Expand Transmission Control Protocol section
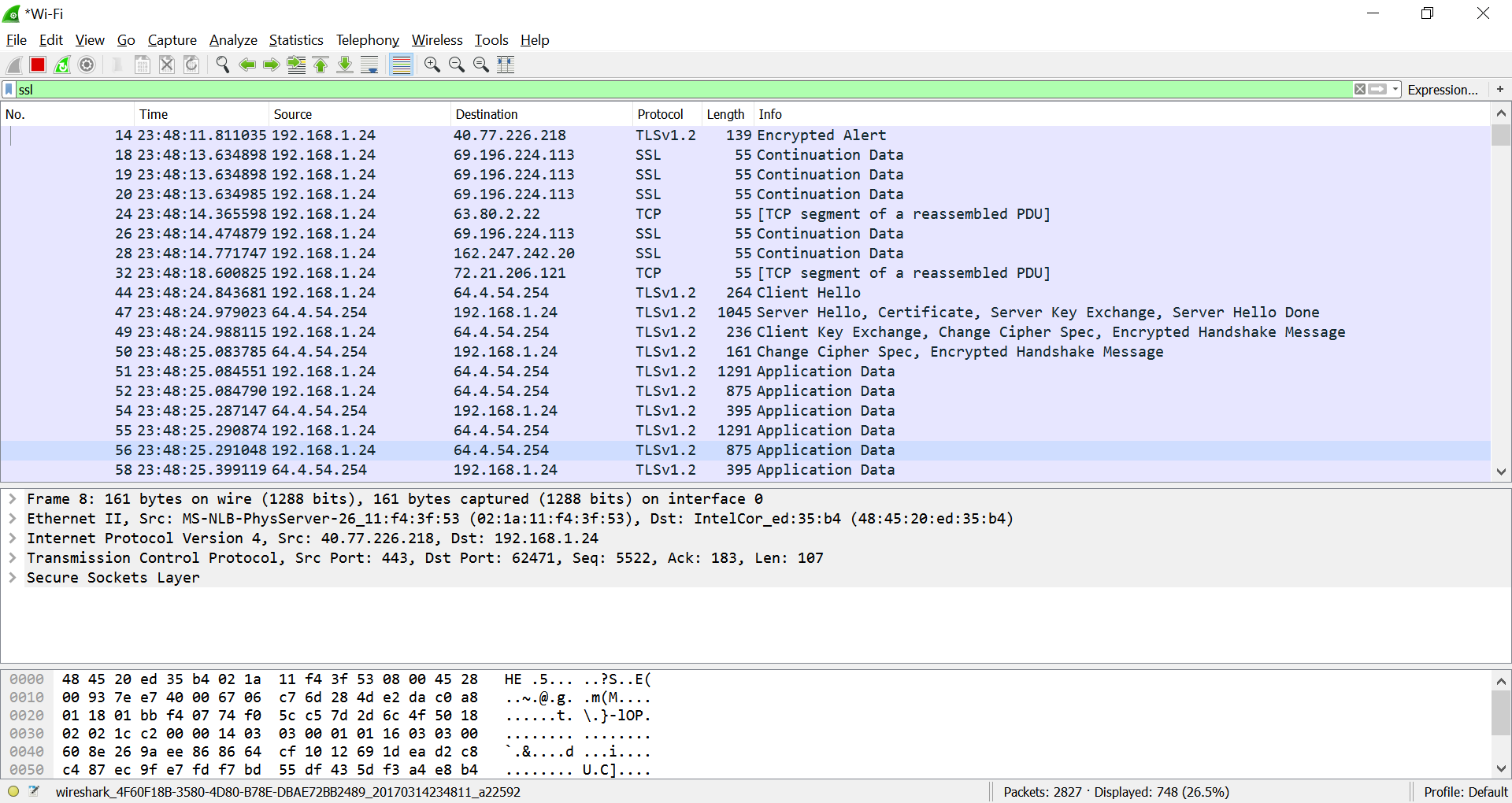This screenshot has height=803, width=1512. click(13, 558)
